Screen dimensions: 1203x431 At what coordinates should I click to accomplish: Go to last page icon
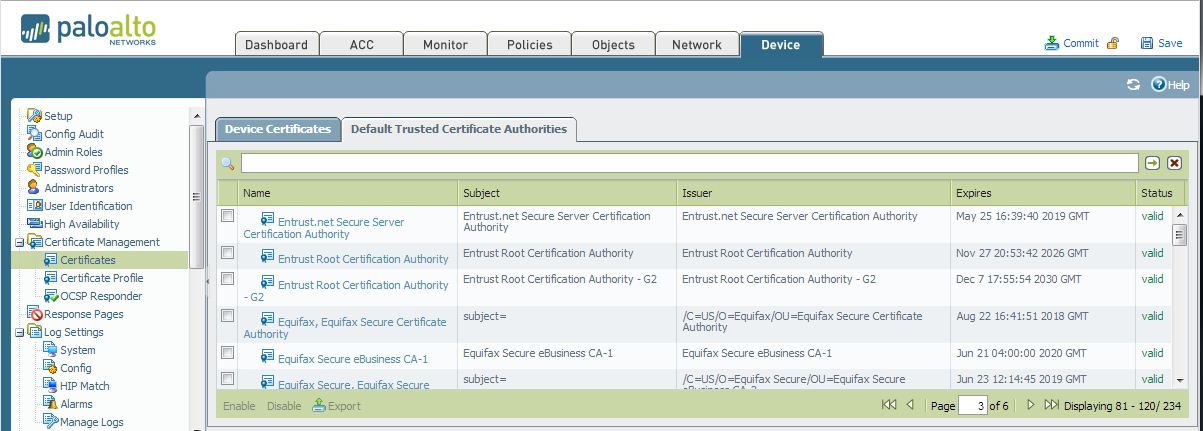(1051, 405)
